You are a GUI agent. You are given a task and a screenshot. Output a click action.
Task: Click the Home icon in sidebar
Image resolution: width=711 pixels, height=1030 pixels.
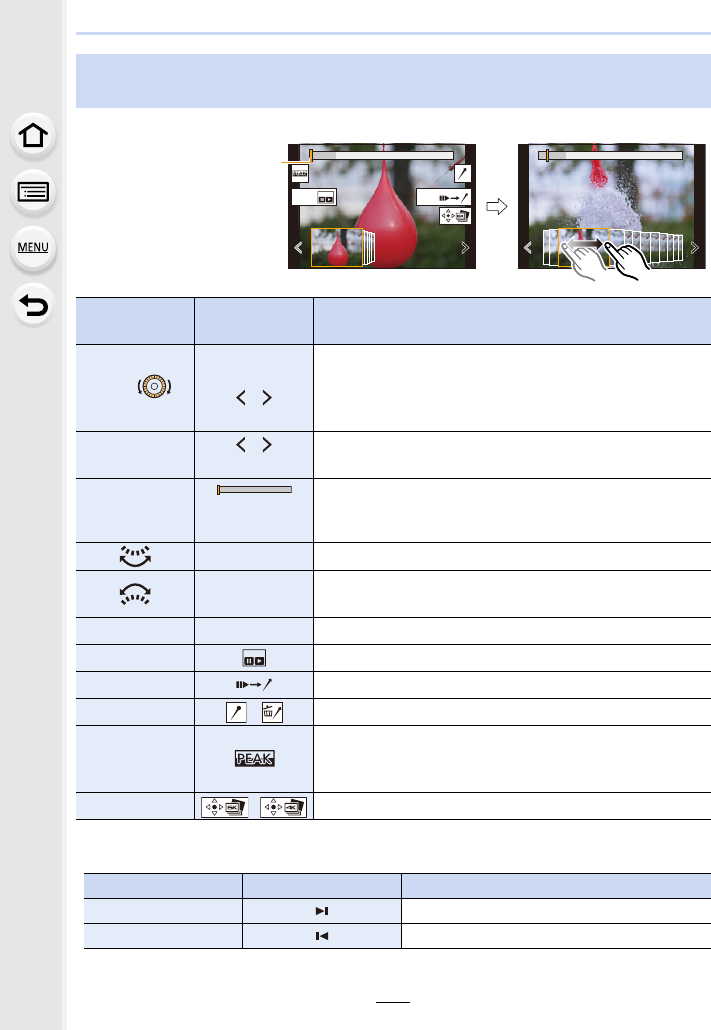tap(33, 136)
